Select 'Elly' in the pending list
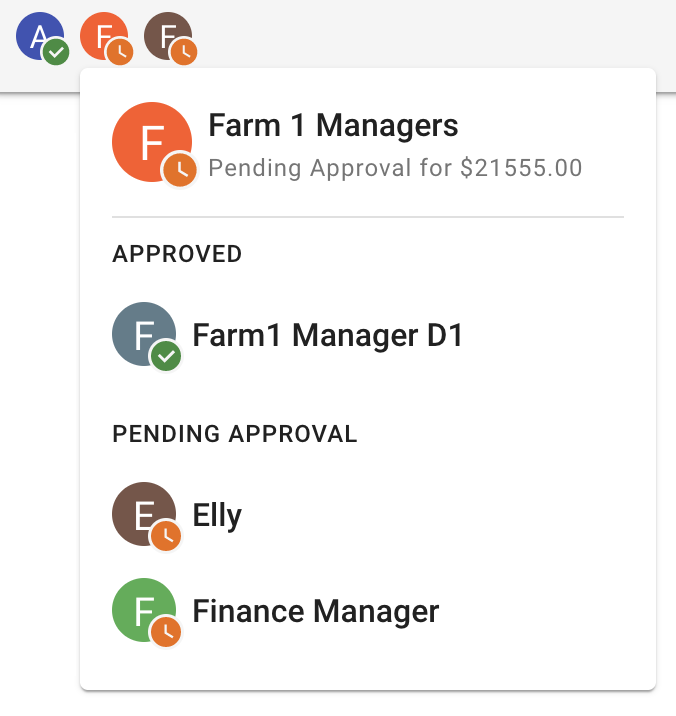Screen dimensions: 676x716 [217, 516]
